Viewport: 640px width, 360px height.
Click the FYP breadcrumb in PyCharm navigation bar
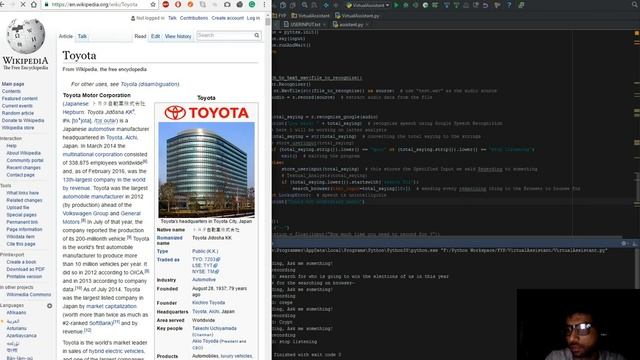pos(280,16)
